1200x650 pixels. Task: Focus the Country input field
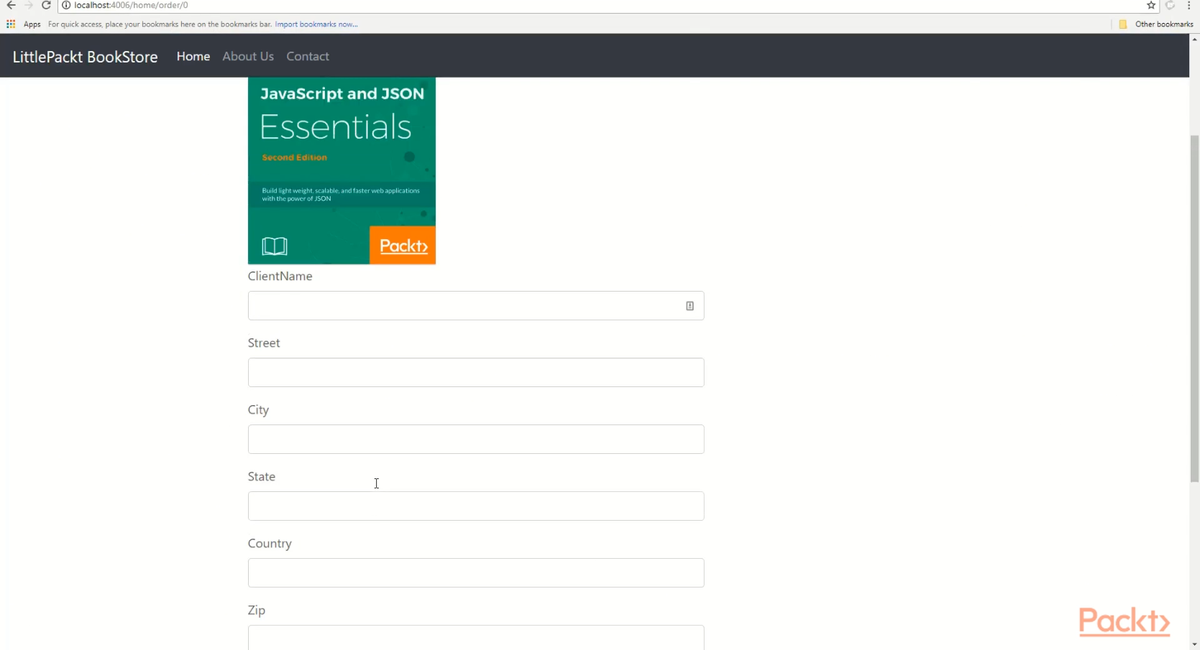click(x=476, y=573)
